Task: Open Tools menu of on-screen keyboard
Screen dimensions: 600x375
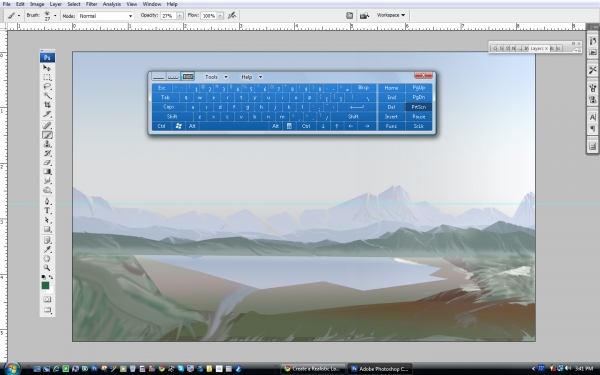Action: click(216, 77)
